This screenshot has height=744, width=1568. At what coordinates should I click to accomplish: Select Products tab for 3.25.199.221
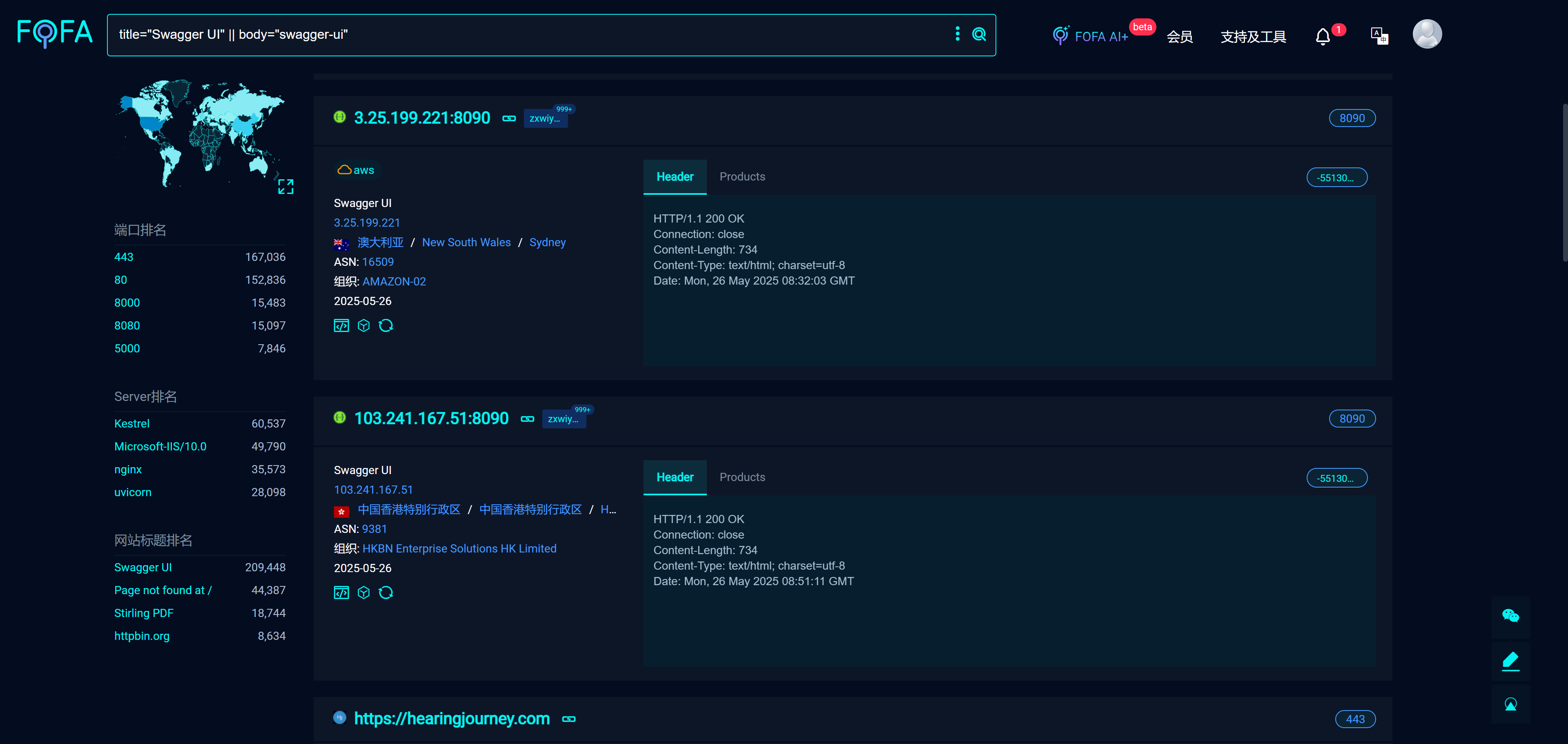(742, 176)
